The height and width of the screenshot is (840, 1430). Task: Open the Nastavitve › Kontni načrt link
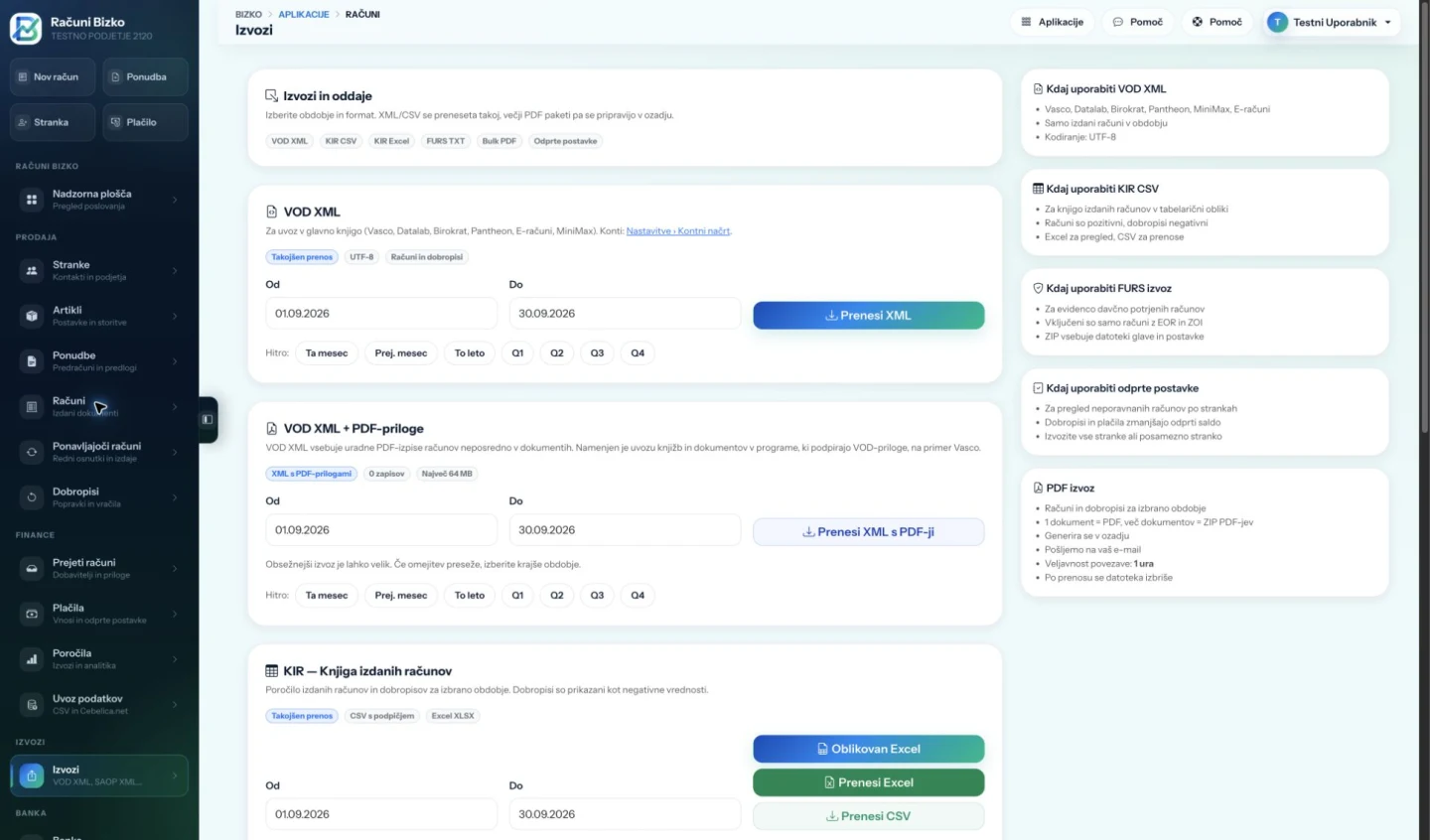[x=678, y=231]
